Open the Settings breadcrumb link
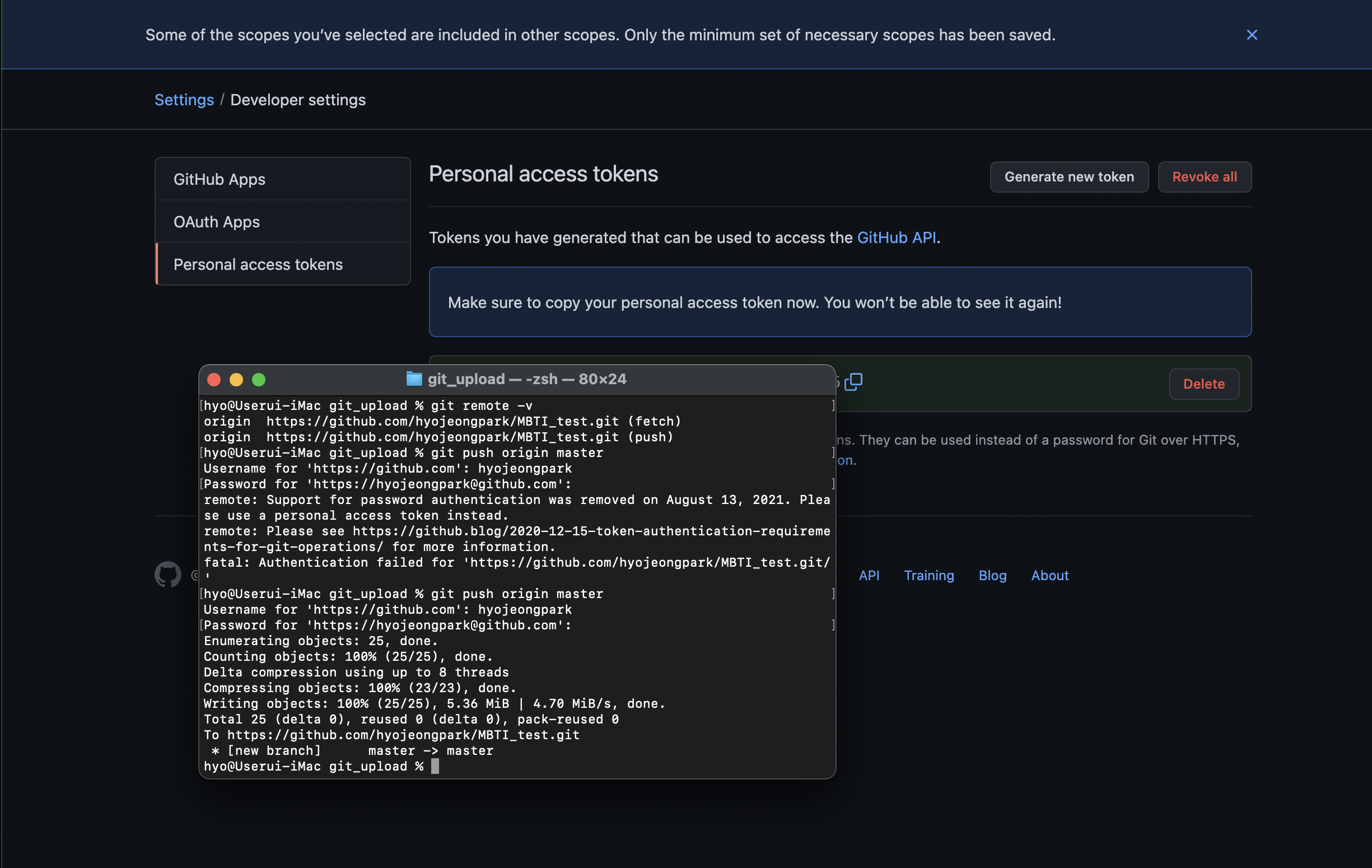Viewport: 1372px width, 868px height. (x=184, y=100)
